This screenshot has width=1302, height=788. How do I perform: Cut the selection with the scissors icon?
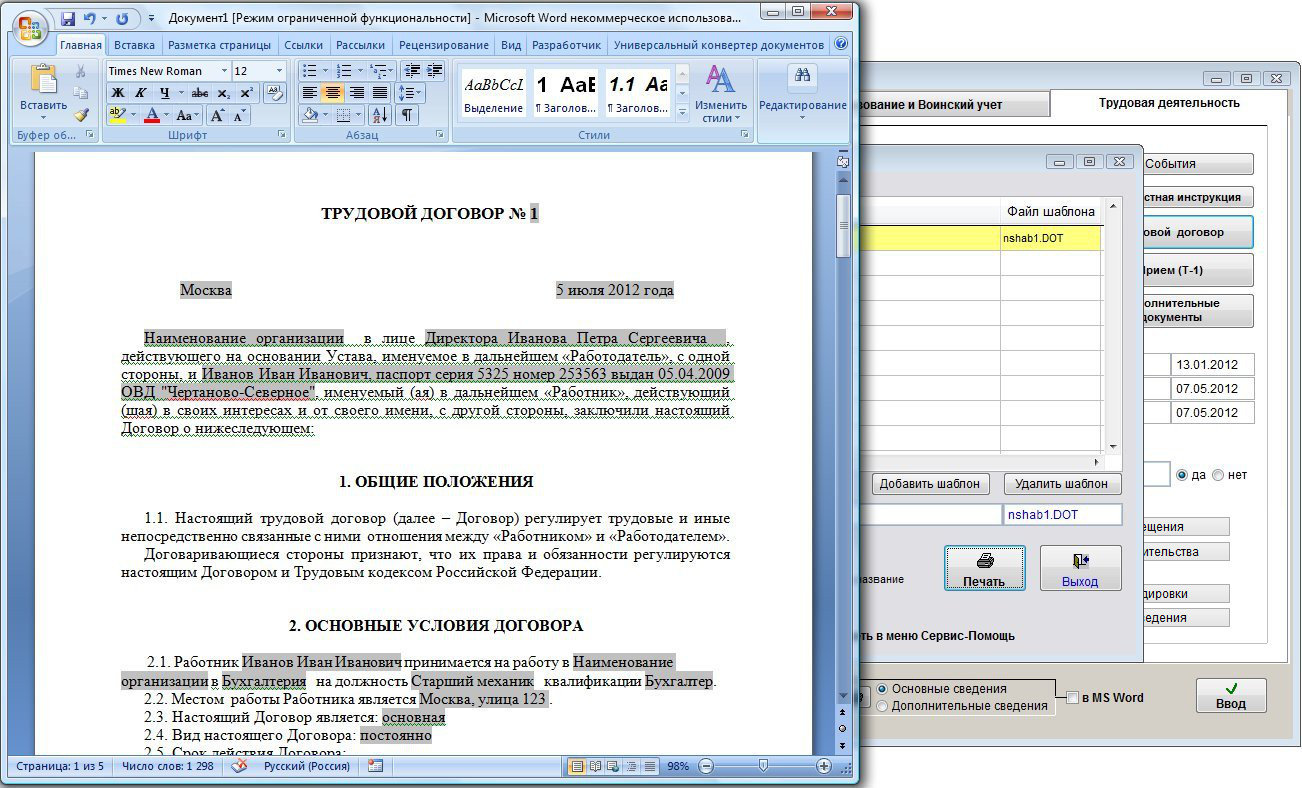pos(81,71)
